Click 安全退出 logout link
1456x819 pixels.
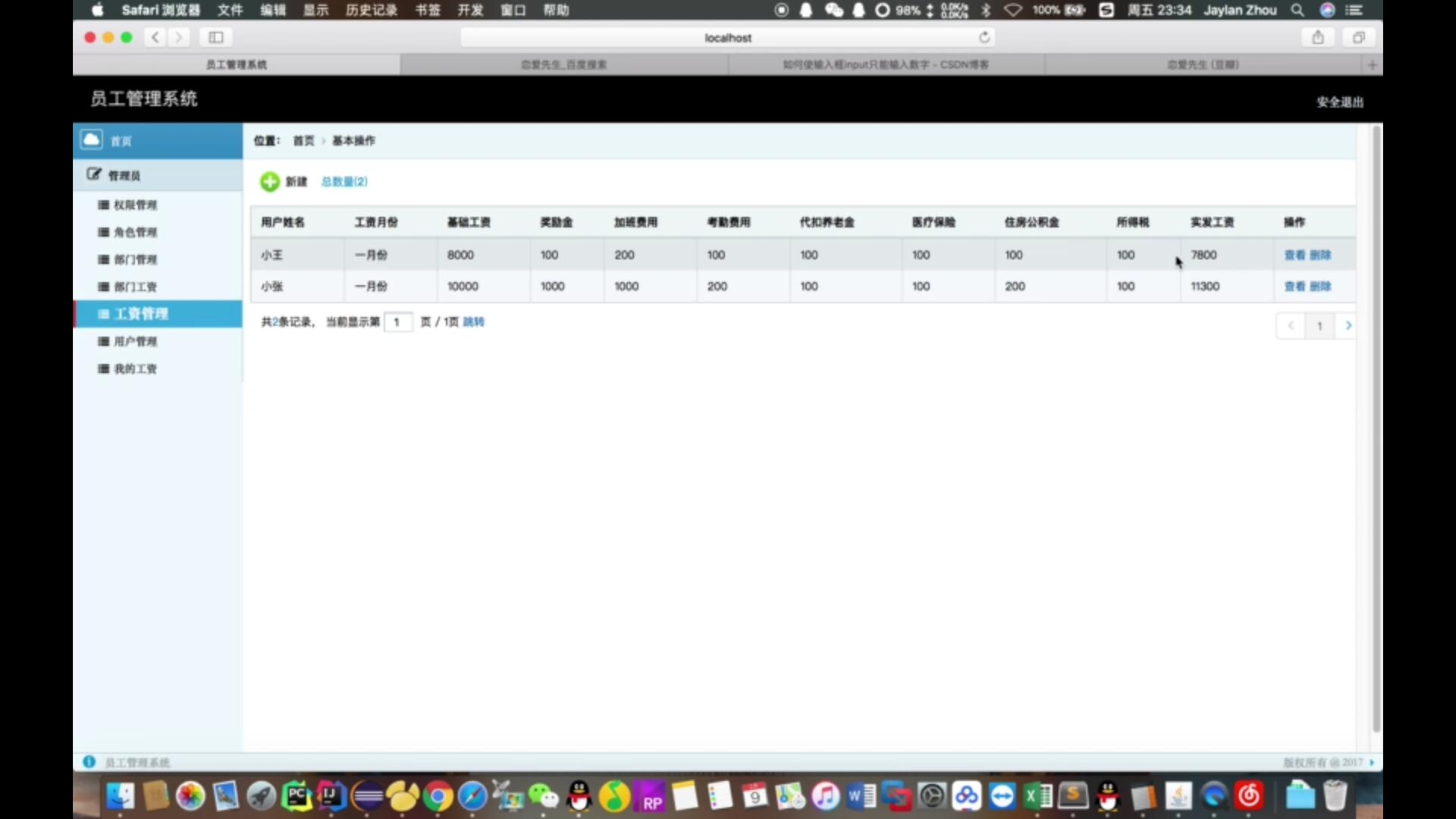pos(1340,102)
